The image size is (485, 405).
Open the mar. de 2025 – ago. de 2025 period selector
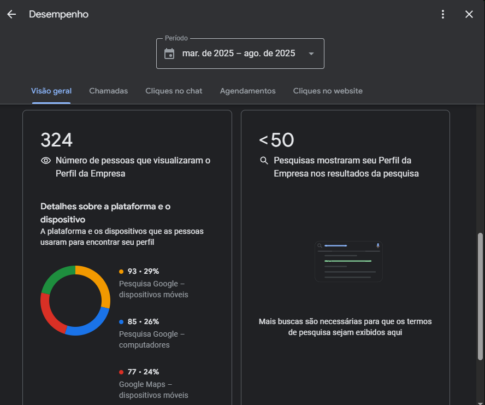point(240,54)
